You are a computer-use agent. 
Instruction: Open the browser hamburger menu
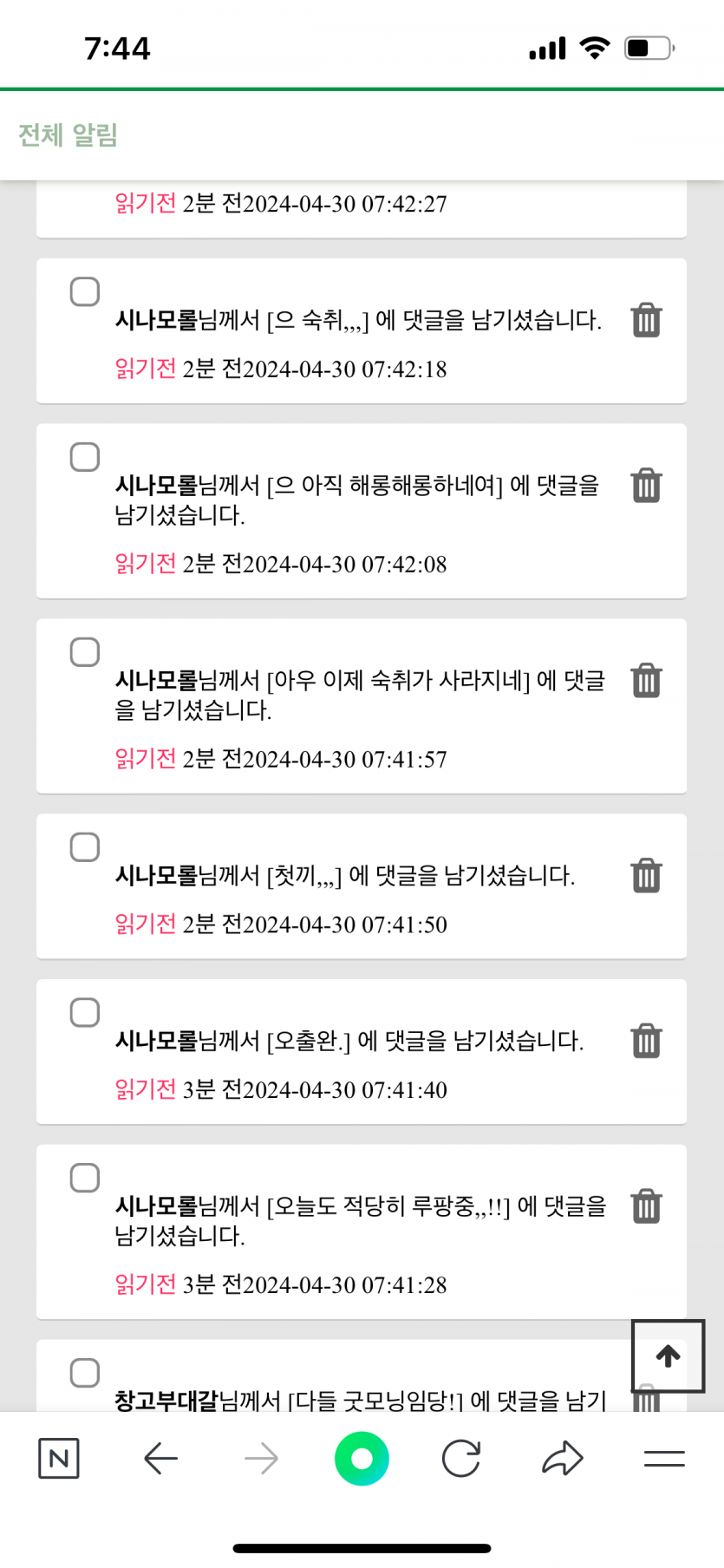point(664,1459)
